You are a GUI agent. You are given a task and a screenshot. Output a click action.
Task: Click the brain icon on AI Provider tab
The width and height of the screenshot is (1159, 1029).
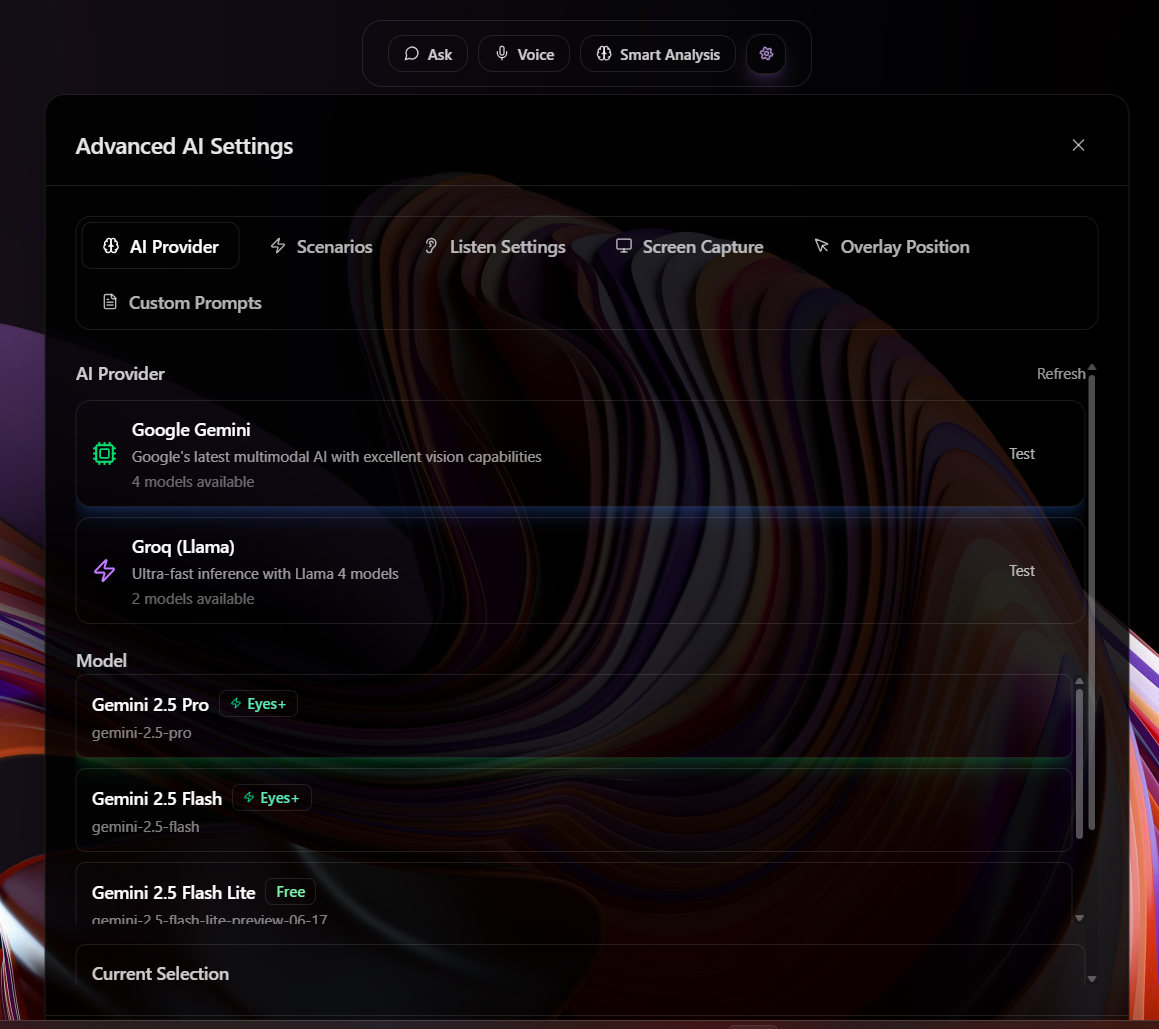(x=111, y=245)
